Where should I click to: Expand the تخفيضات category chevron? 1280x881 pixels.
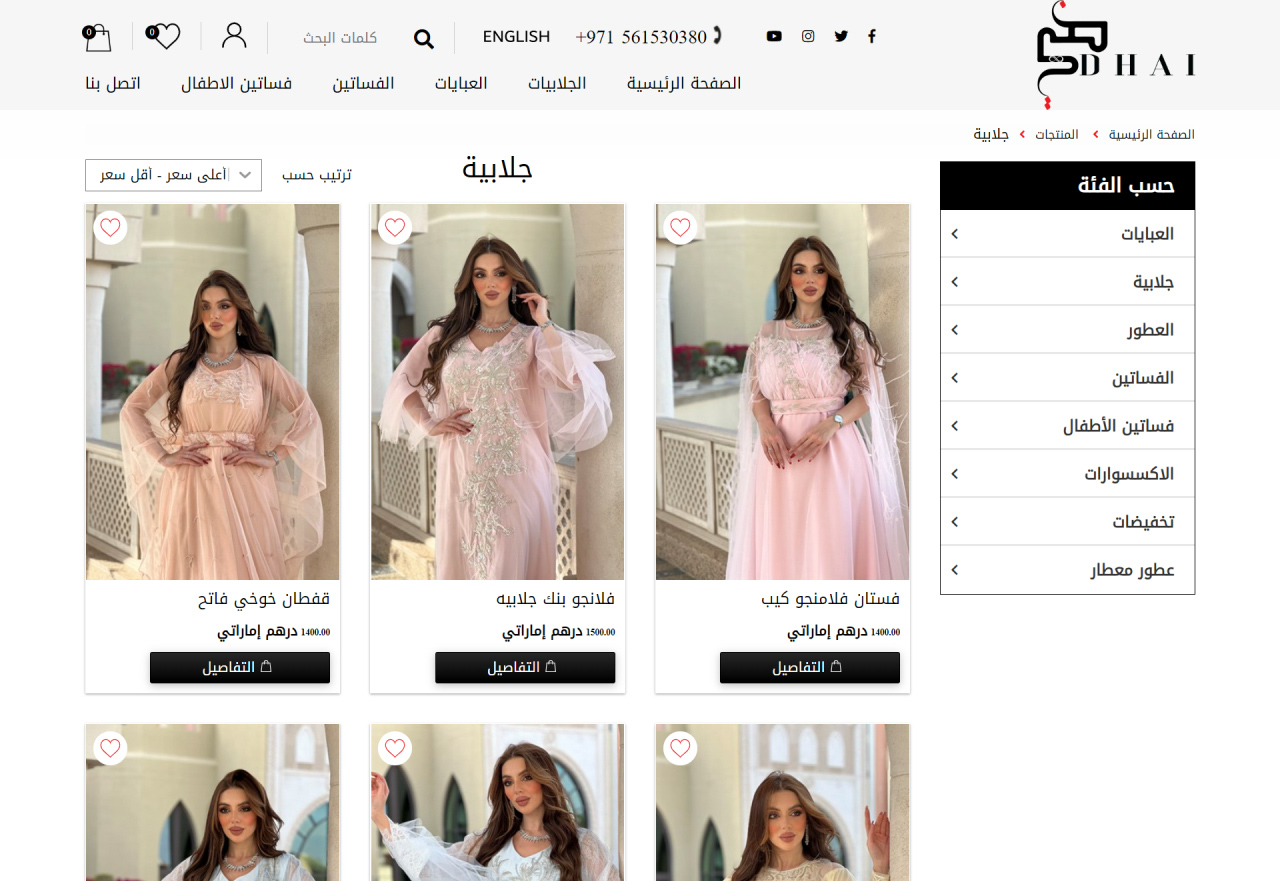pos(954,522)
